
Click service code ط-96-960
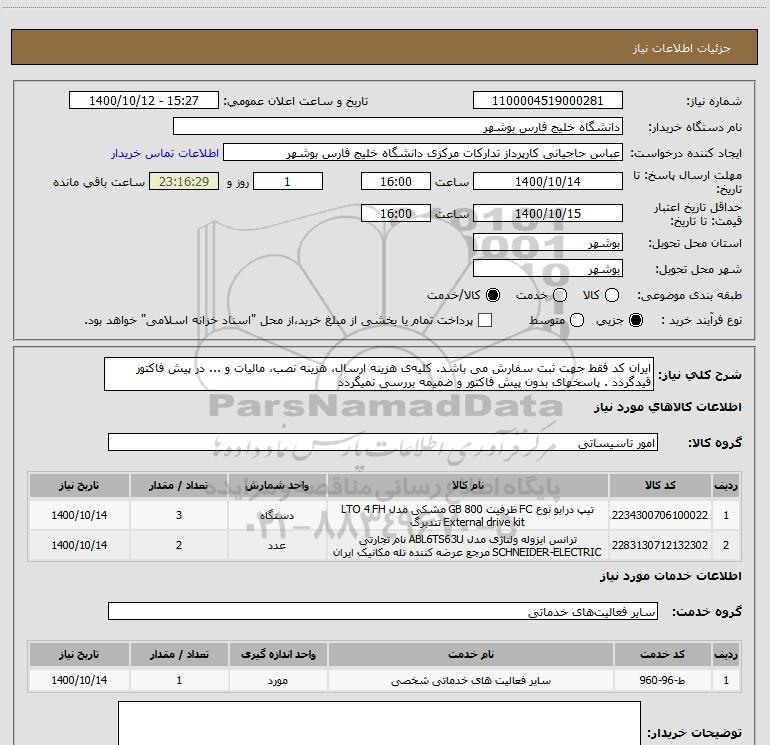click(662, 680)
